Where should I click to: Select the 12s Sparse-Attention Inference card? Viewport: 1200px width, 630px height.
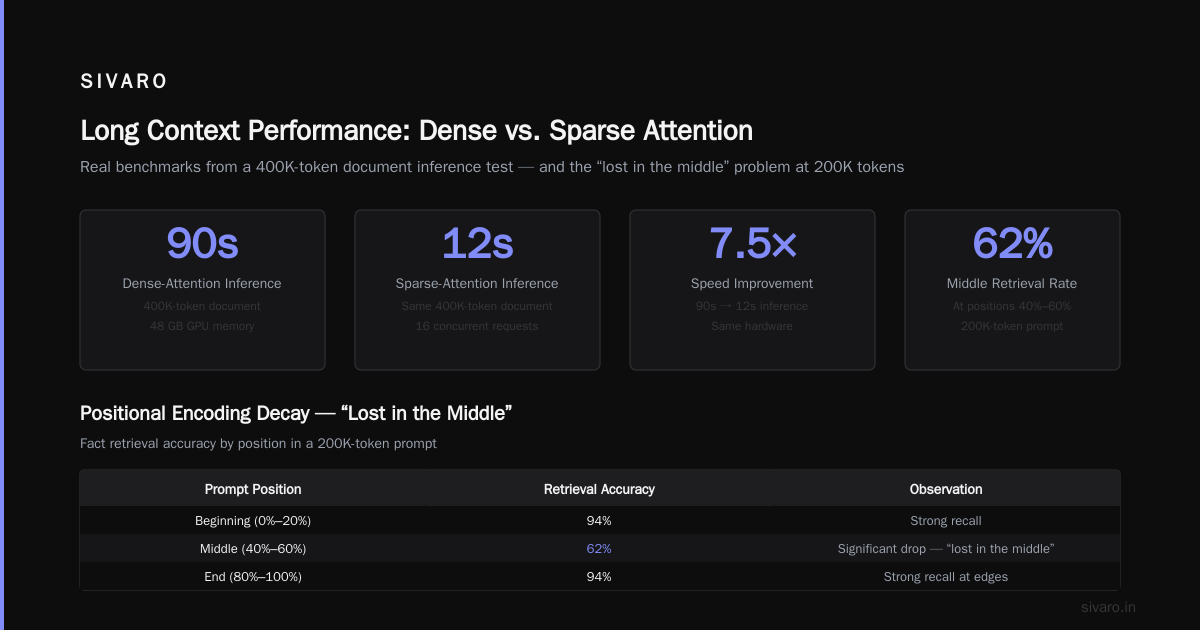point(477,290)
